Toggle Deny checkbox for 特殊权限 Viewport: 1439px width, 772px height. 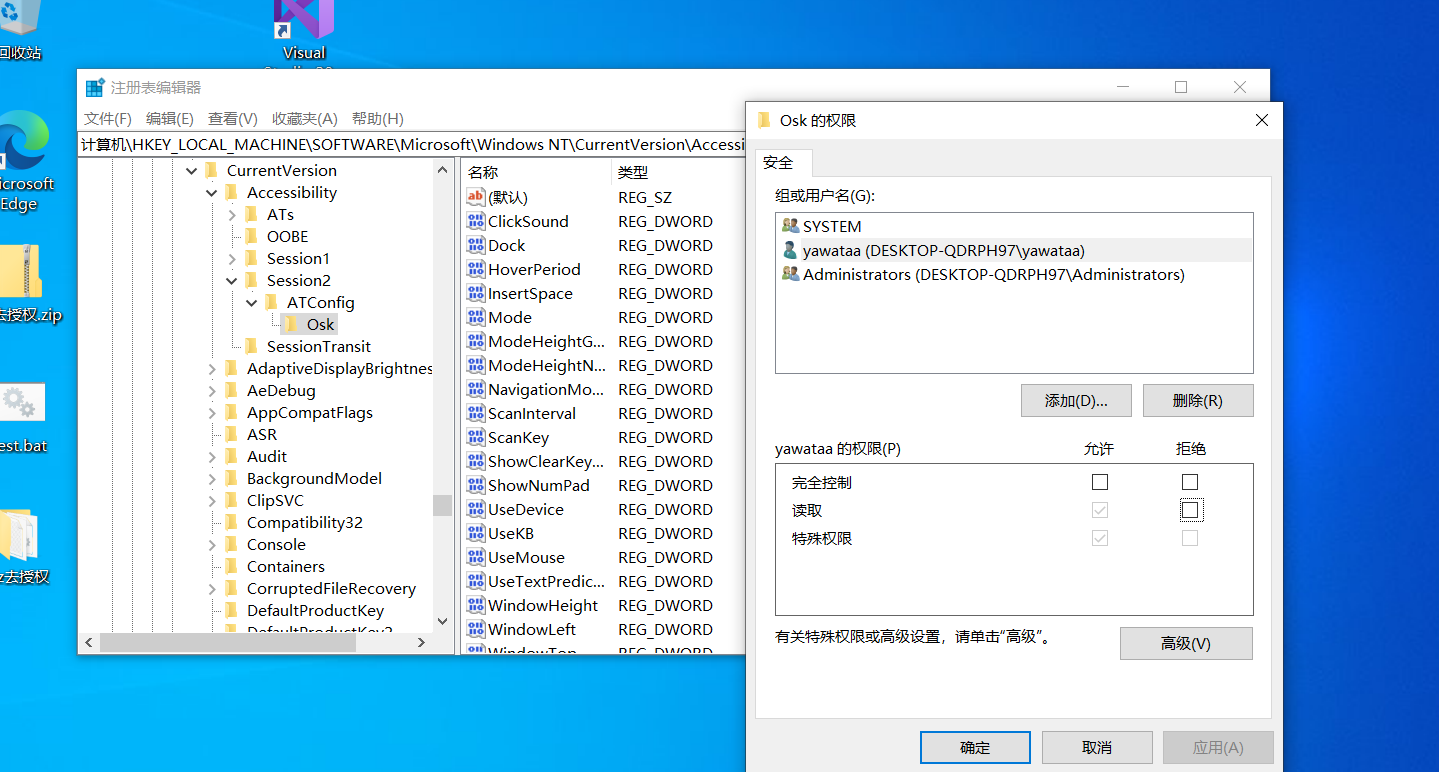(1189, 538)
